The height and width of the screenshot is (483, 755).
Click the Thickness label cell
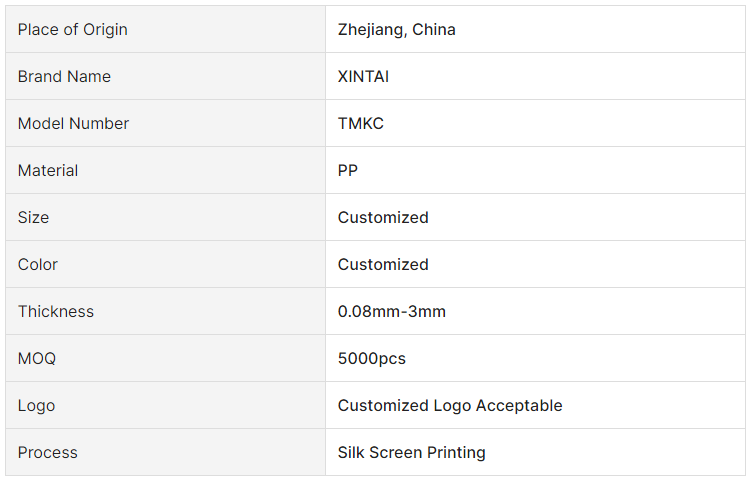[x=165, y=311]
